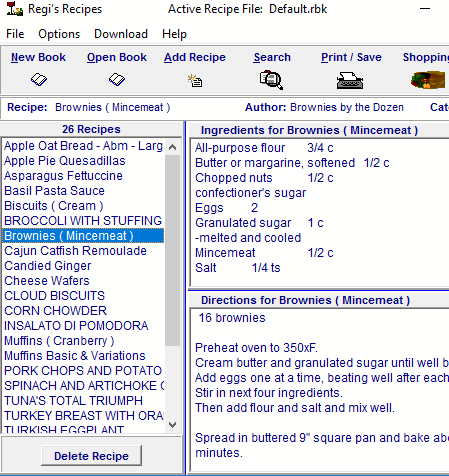Viewport: 449px width, 476px height.
Task: Click the Butter or margarine ingredient line
Action: click(292, 163)
